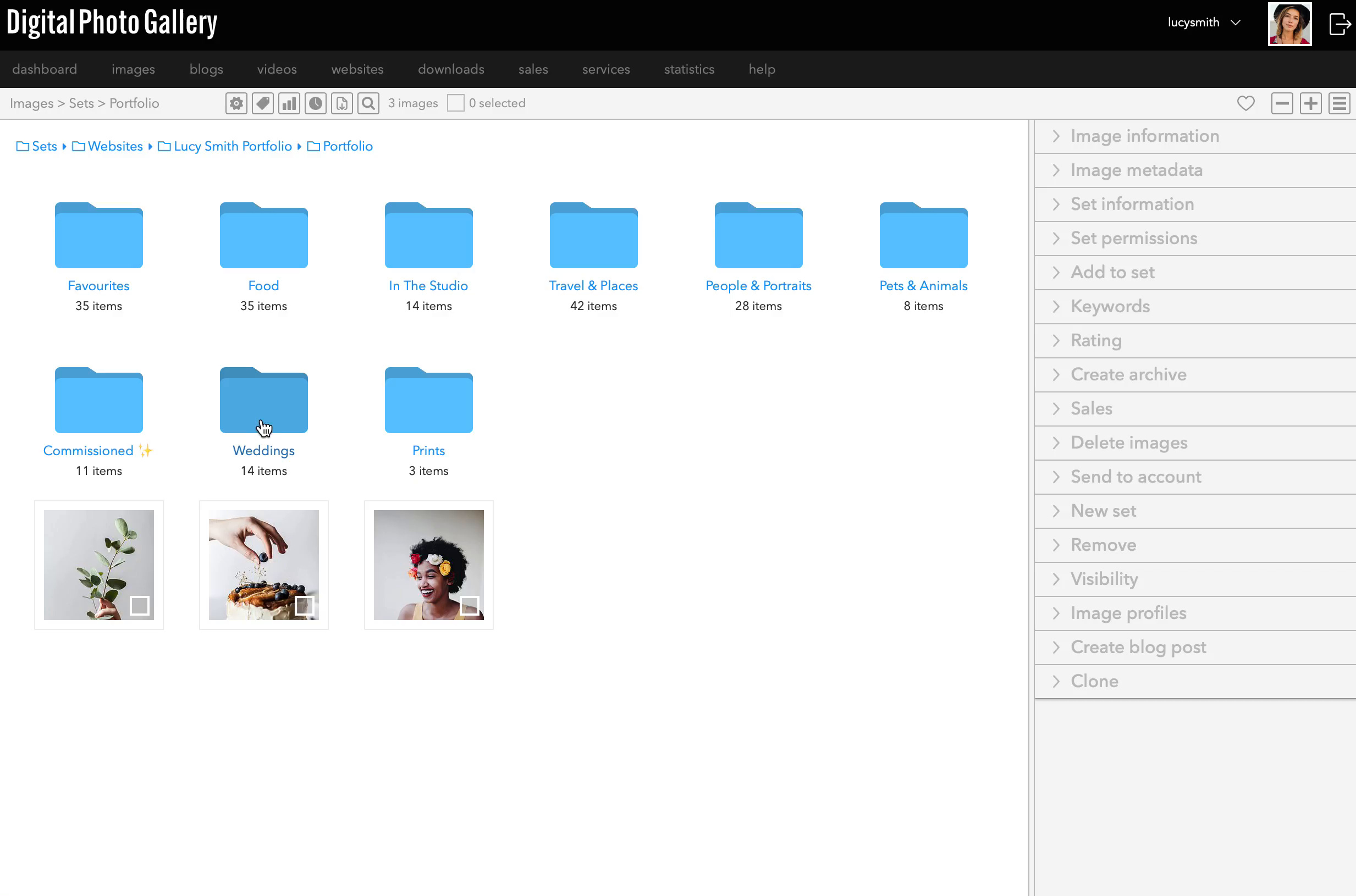Click the logout icon in header
This screenshot has height=896, width=1356.
click(1340, 24)
